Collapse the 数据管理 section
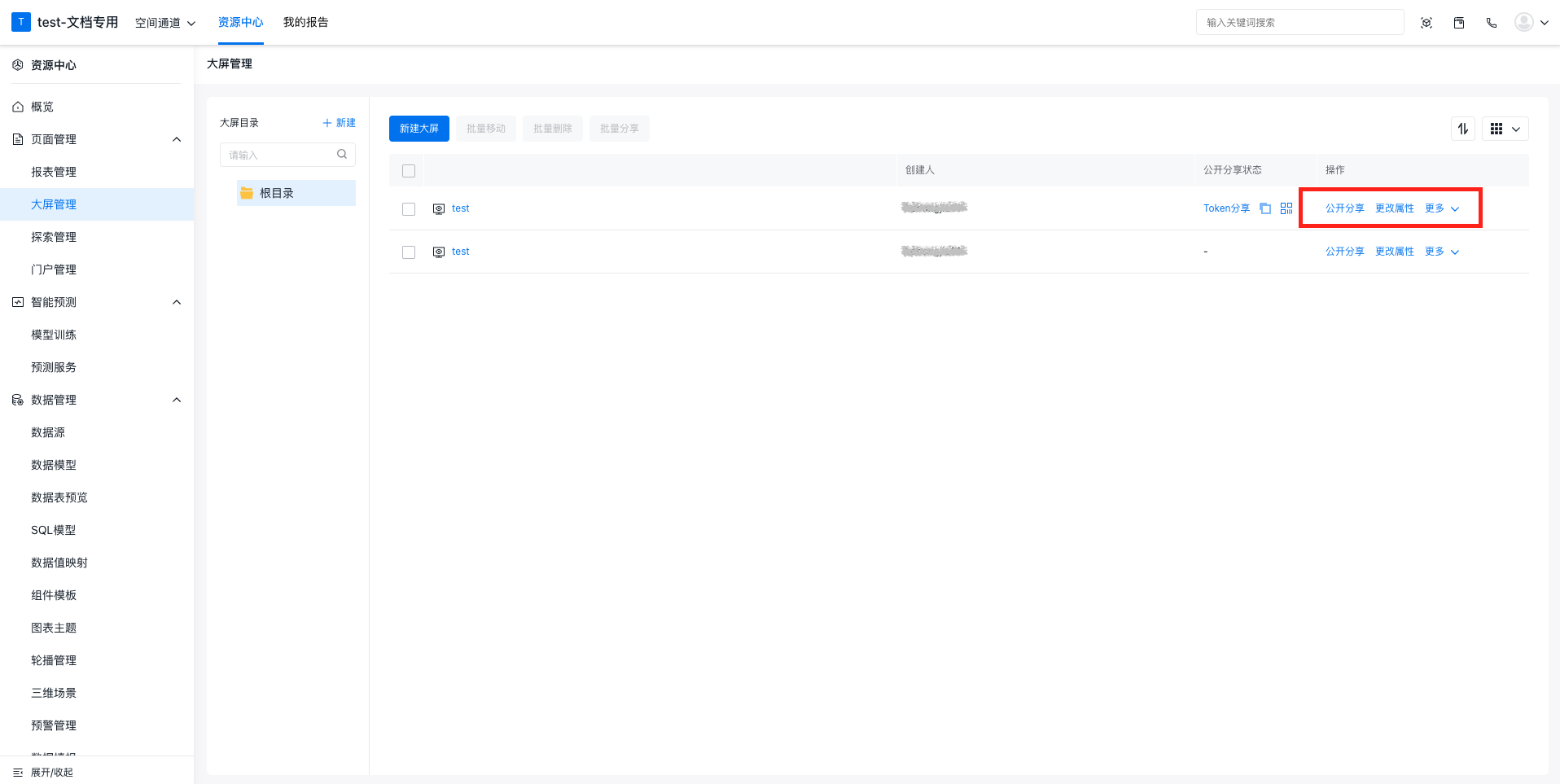Screen dimensions: 1560x784 pos(177,400)
